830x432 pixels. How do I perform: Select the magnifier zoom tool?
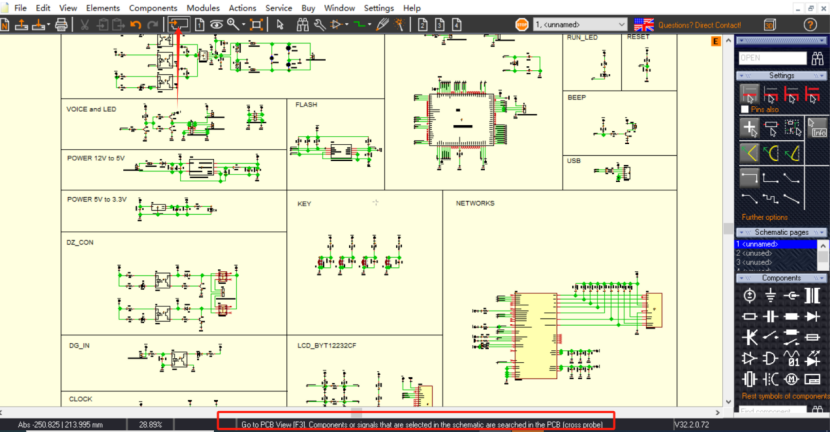[x=233, y=24]
